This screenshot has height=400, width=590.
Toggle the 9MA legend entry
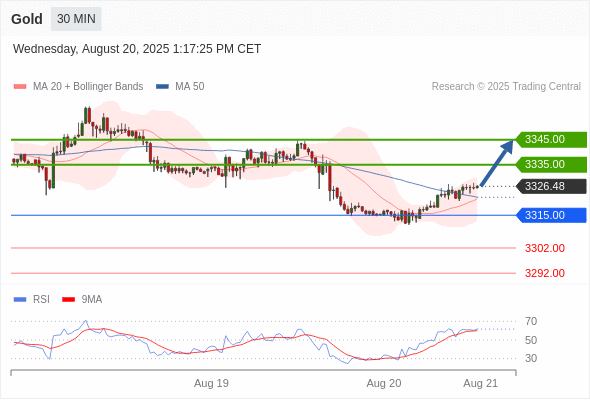82,300
